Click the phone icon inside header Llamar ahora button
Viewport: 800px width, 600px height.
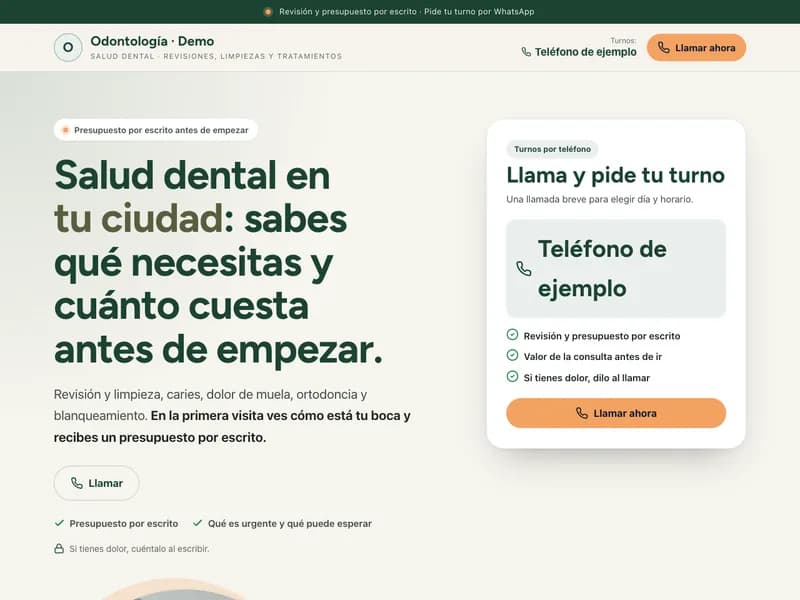click(663, 47)
